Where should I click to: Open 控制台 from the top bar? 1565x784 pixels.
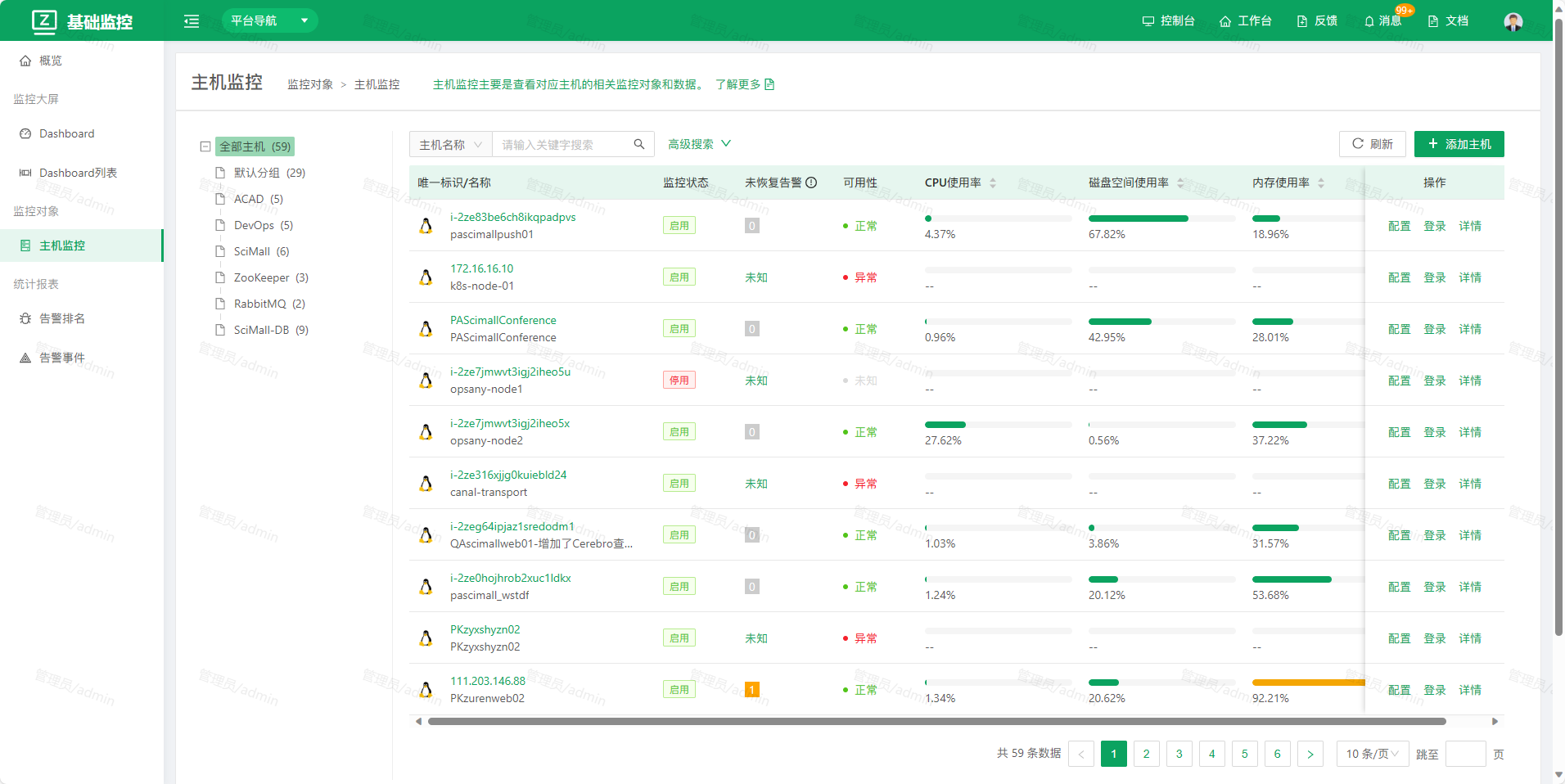pyautogui.click(x=1168, y=21)
